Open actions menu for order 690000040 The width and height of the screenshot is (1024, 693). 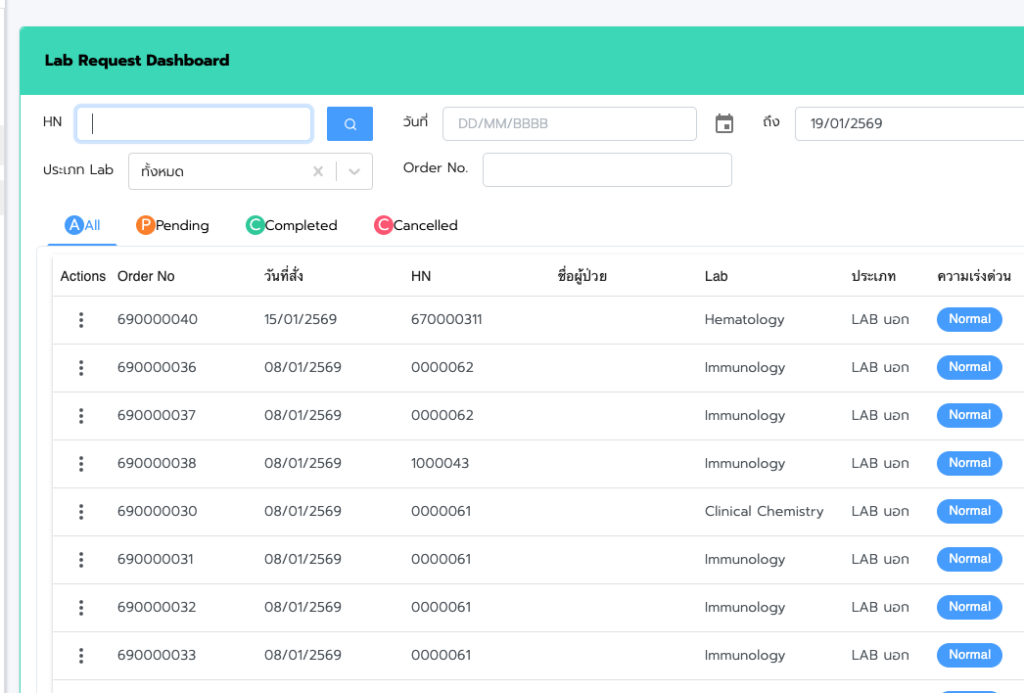pyautogui.click(x=81, y=320)
